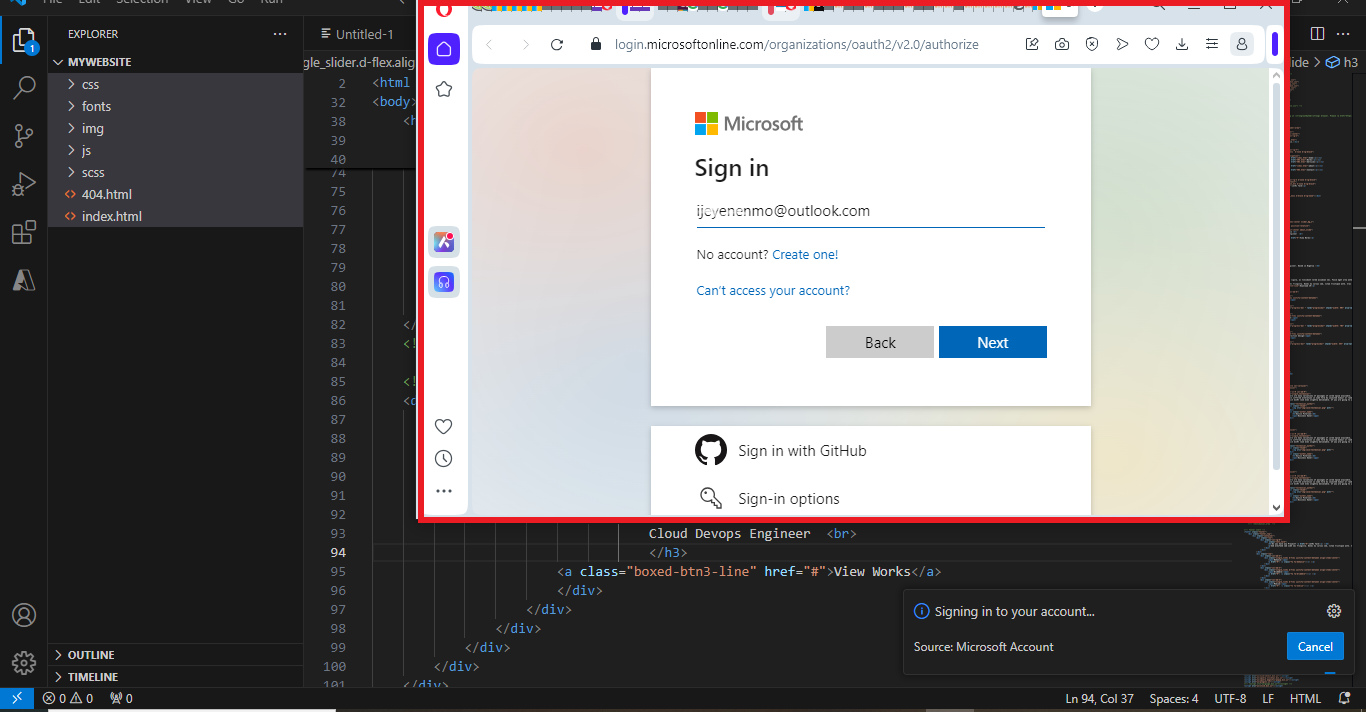The width and height of the screenshot is (1366, 712).
Task: Open the Manage gear in VS Code activity bar
Action: click(24, 662)
